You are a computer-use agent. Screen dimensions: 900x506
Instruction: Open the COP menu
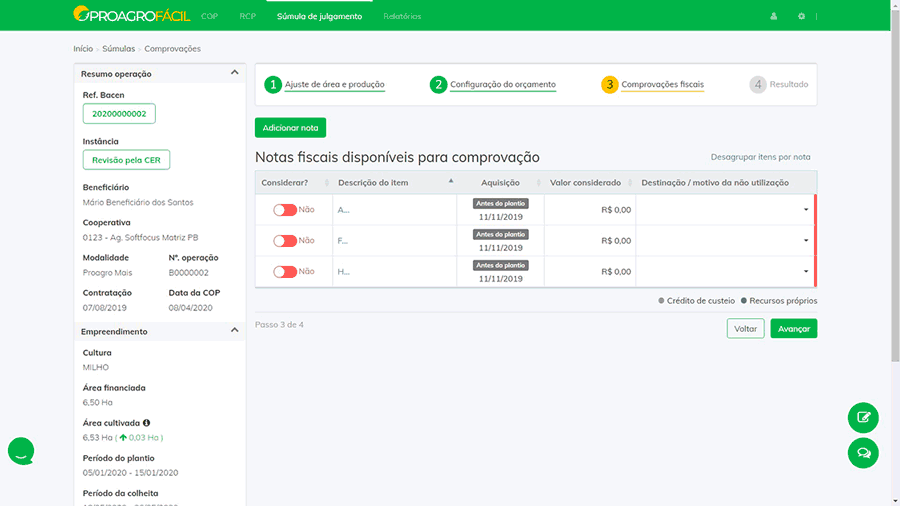(210, 16)
